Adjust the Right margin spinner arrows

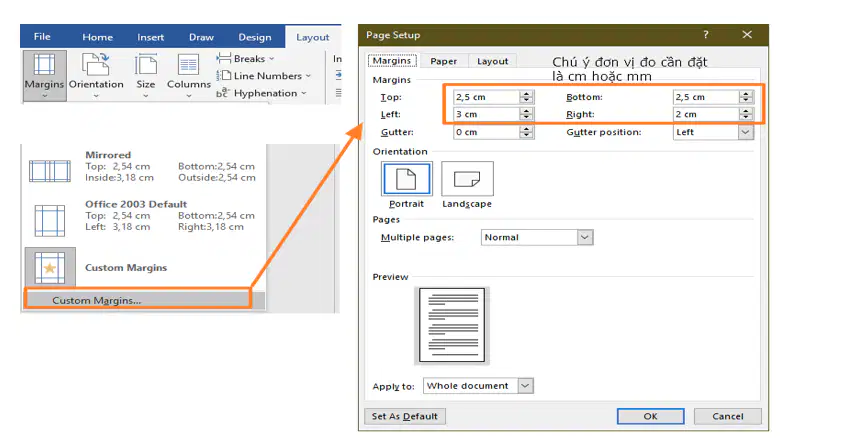click(746, 115)
